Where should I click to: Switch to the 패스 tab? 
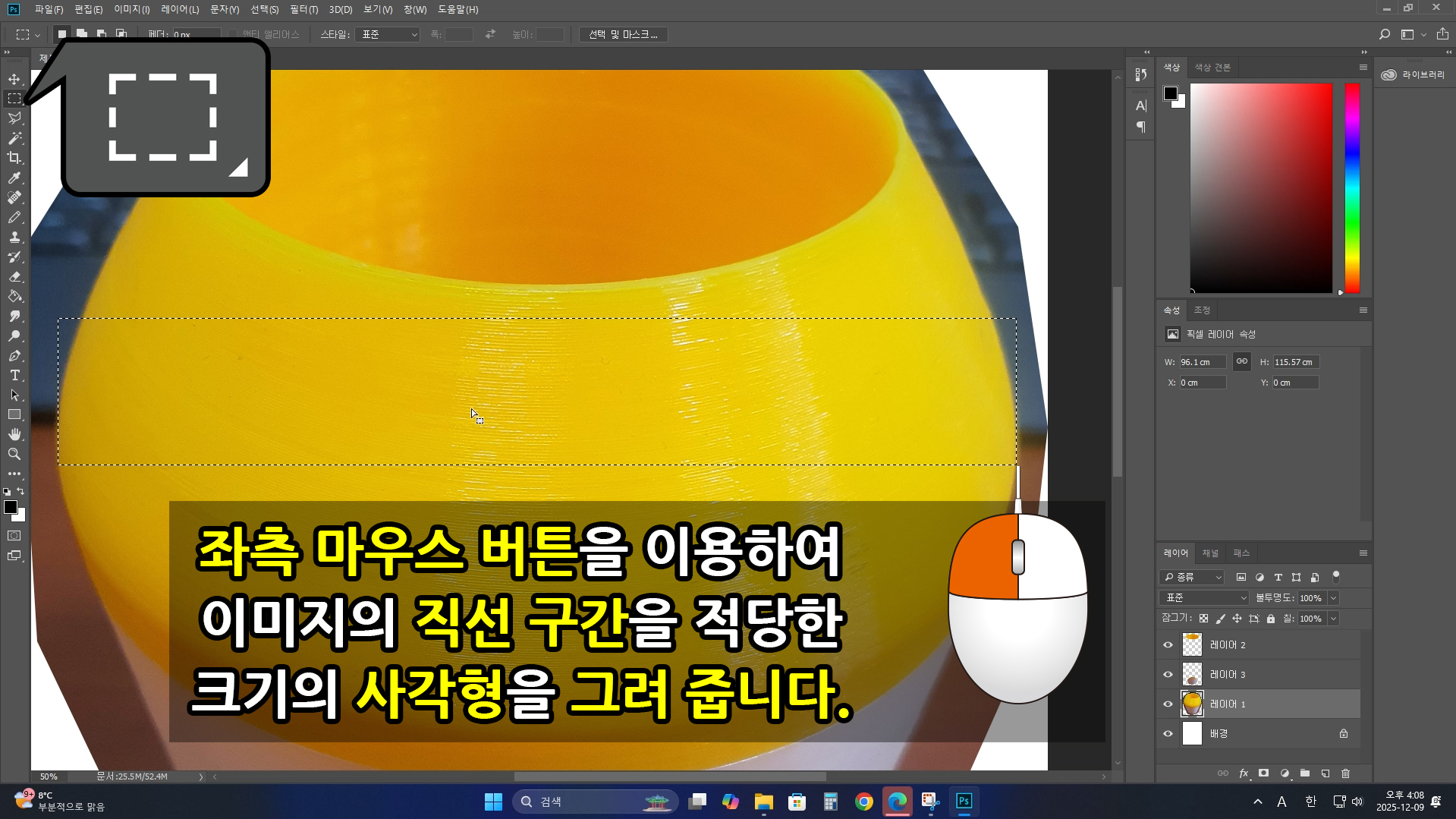click(x=1241, y=553)
